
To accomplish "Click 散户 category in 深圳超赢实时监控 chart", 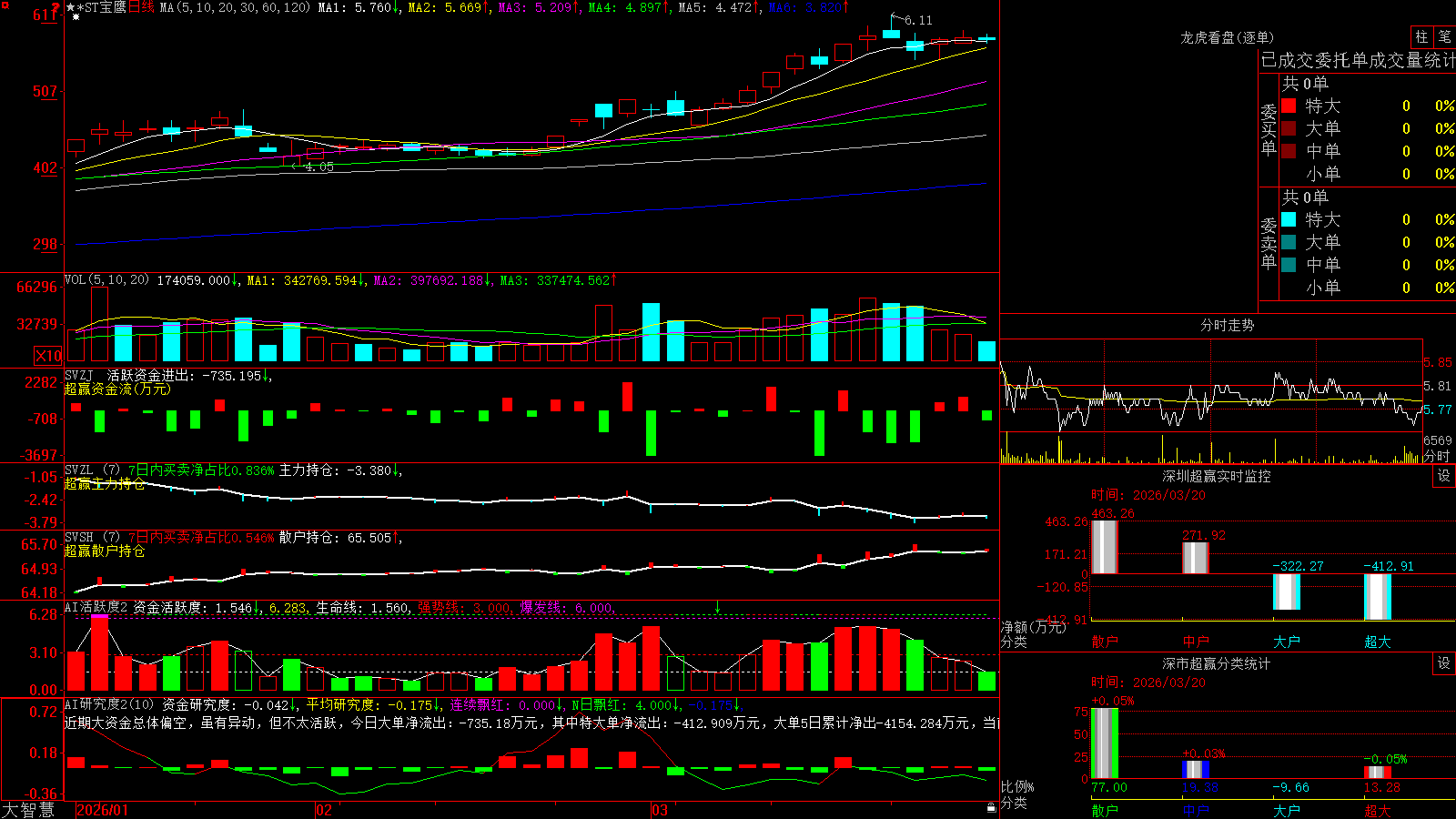I will point(1105,642).
